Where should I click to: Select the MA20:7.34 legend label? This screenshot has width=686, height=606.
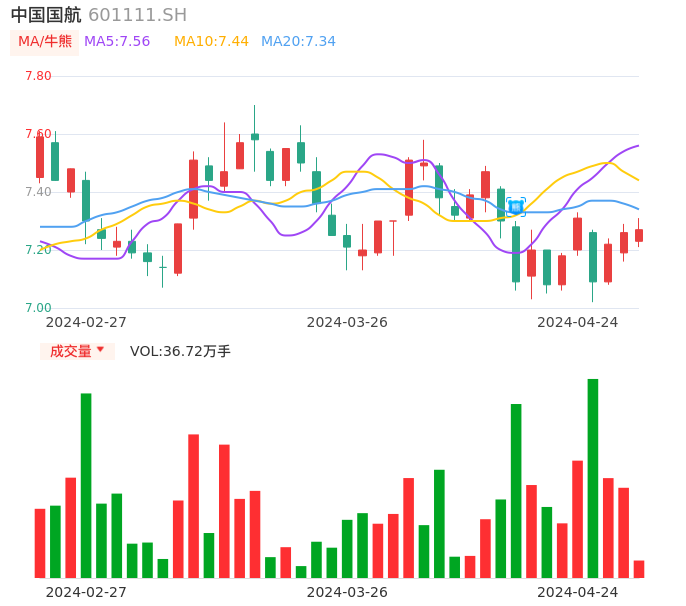[x=298, y=42]
